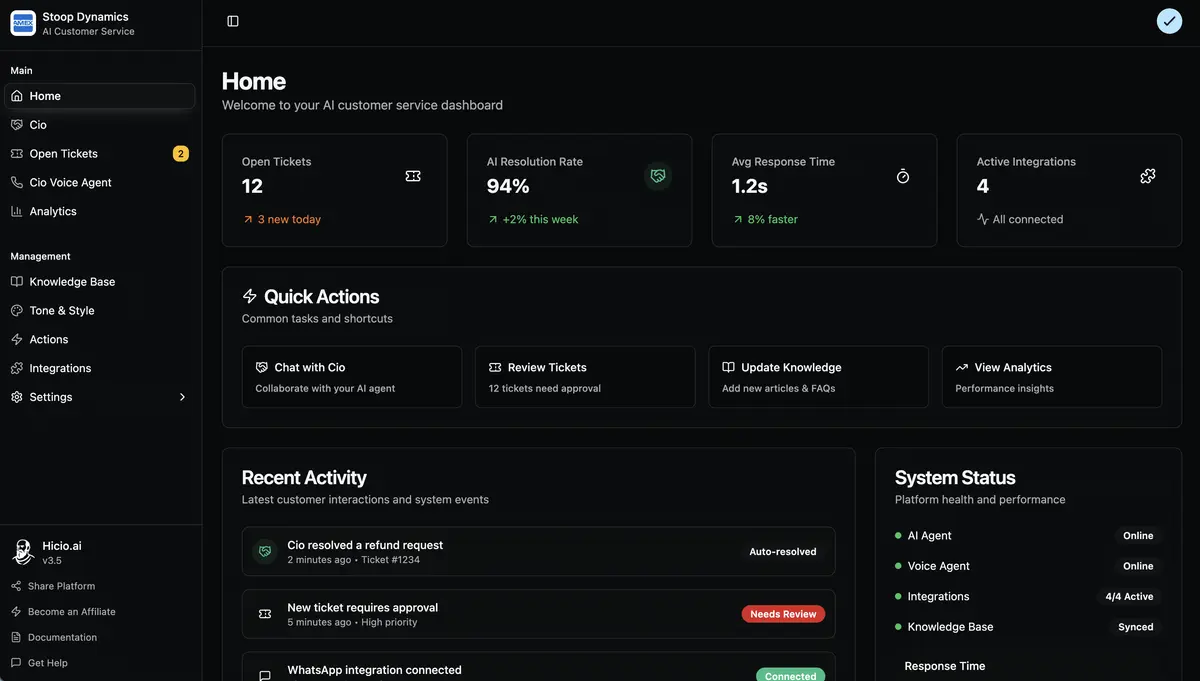Click the Stoop Dynamics logo icon
Image resolution: width=1200 pixels, height=681 pixels.
(x=23, y=23)
